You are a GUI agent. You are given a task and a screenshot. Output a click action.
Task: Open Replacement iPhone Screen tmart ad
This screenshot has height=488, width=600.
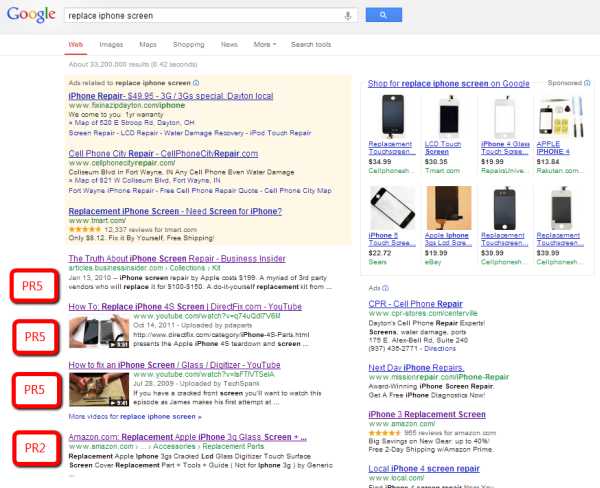point(175,211)
